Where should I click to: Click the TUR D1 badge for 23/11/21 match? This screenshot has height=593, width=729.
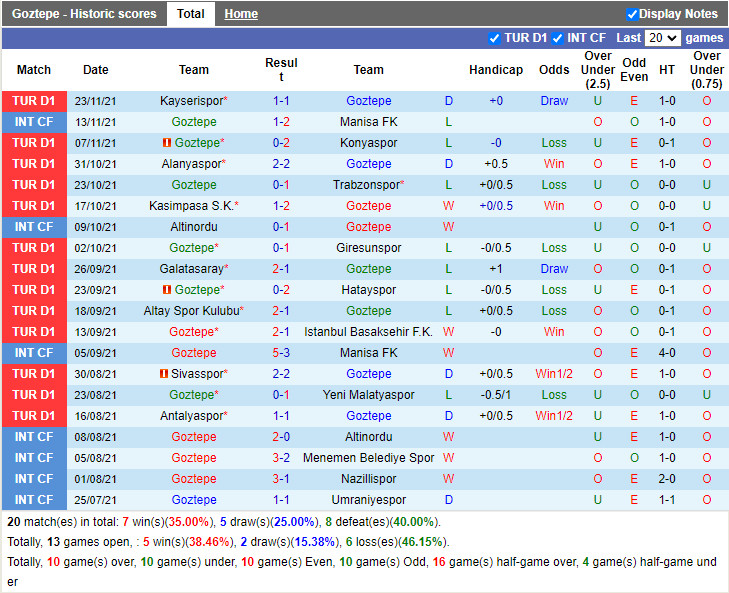(34, 101)
